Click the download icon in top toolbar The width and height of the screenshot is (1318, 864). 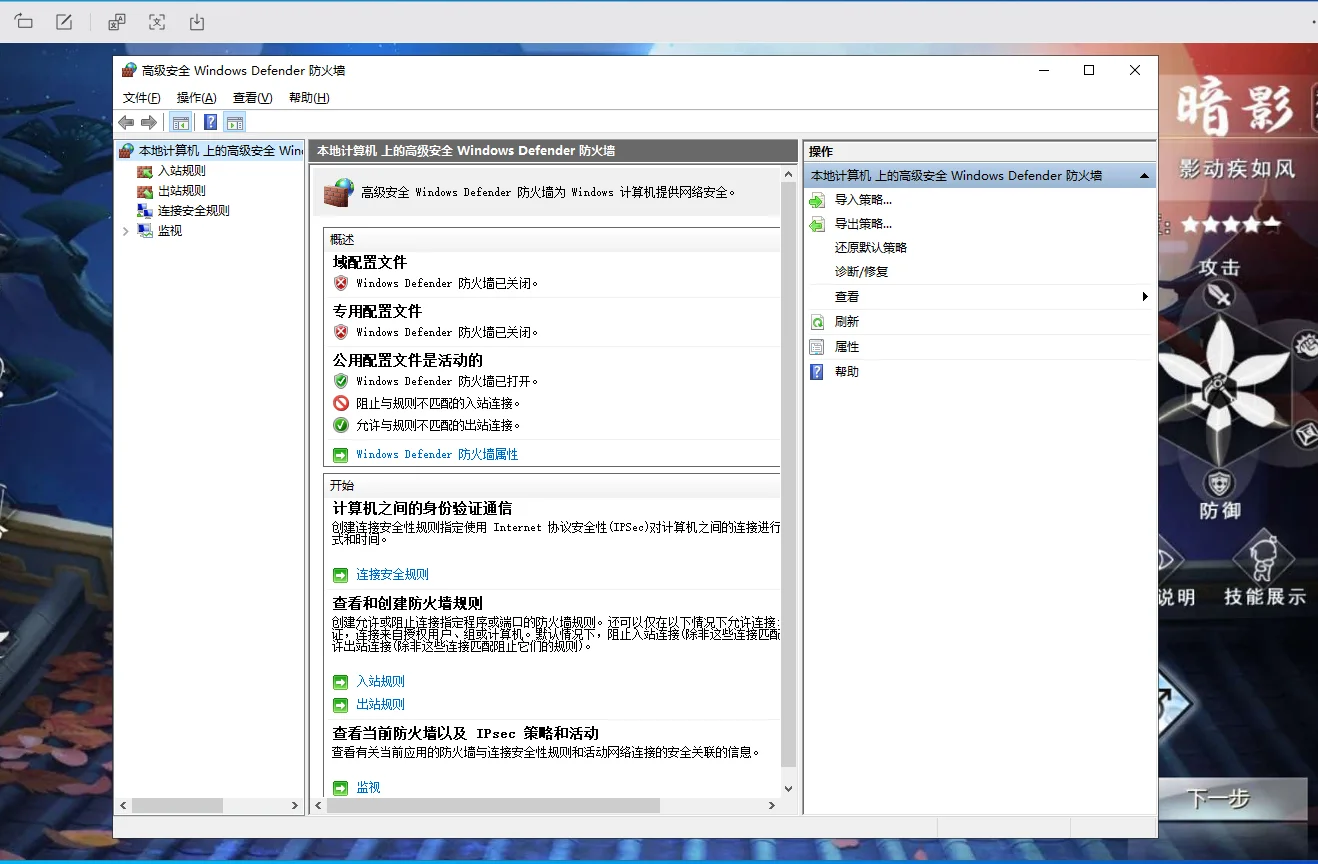(197, 22)
